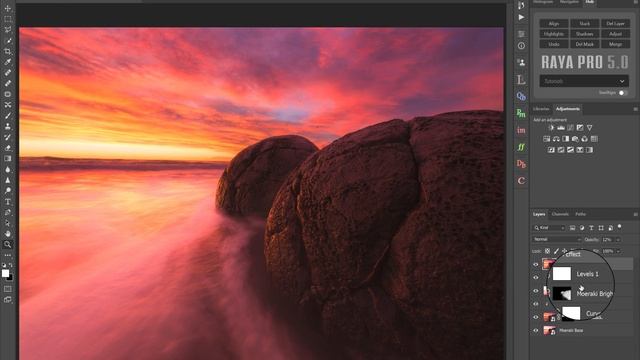Open the Info panel icon
Viewport: 640px width, 360px height.
click(521, 46)
